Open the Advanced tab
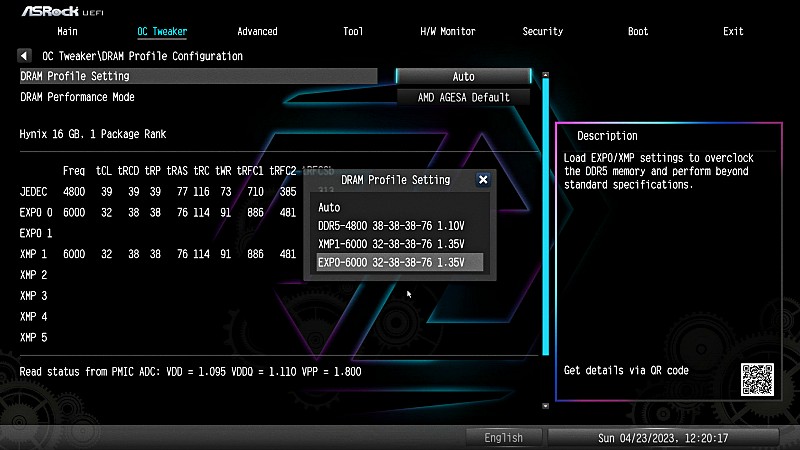Image resolution: width=800 pixels, height=450 pixels. tap(257, 32)
